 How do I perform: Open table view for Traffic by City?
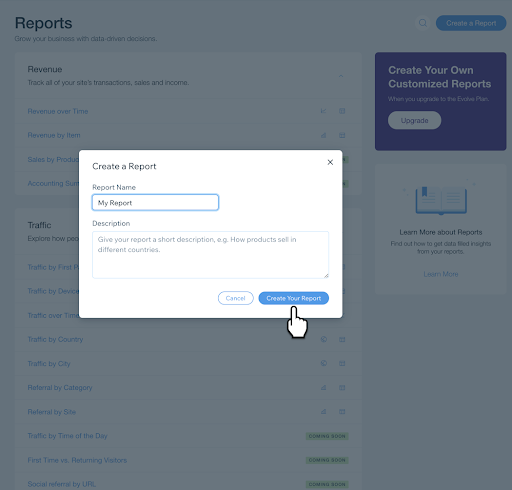[x=342, y=363]
